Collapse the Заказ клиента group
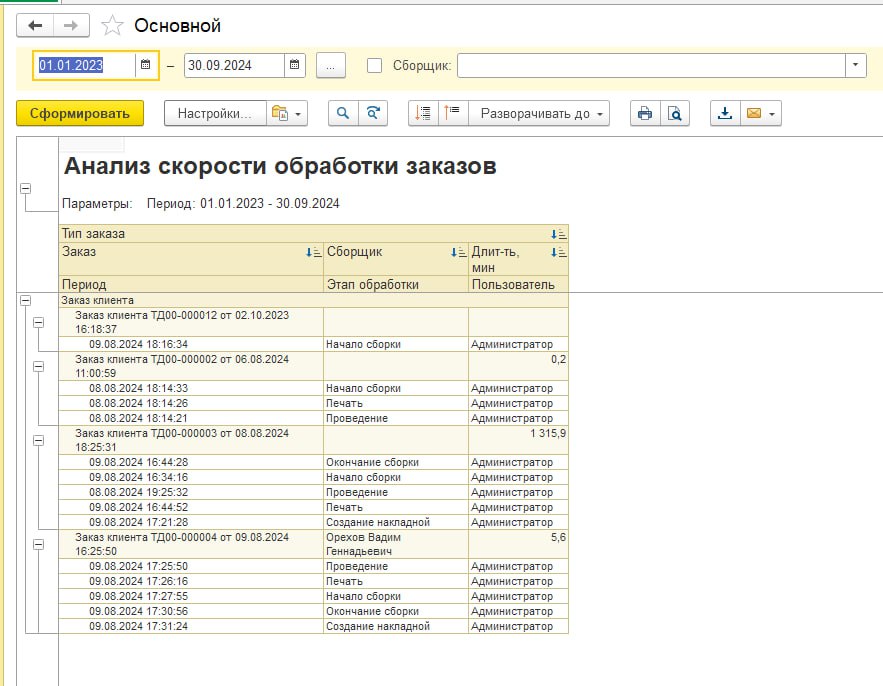883x686 pixels. pyautogui.click(x=25, y=300)
